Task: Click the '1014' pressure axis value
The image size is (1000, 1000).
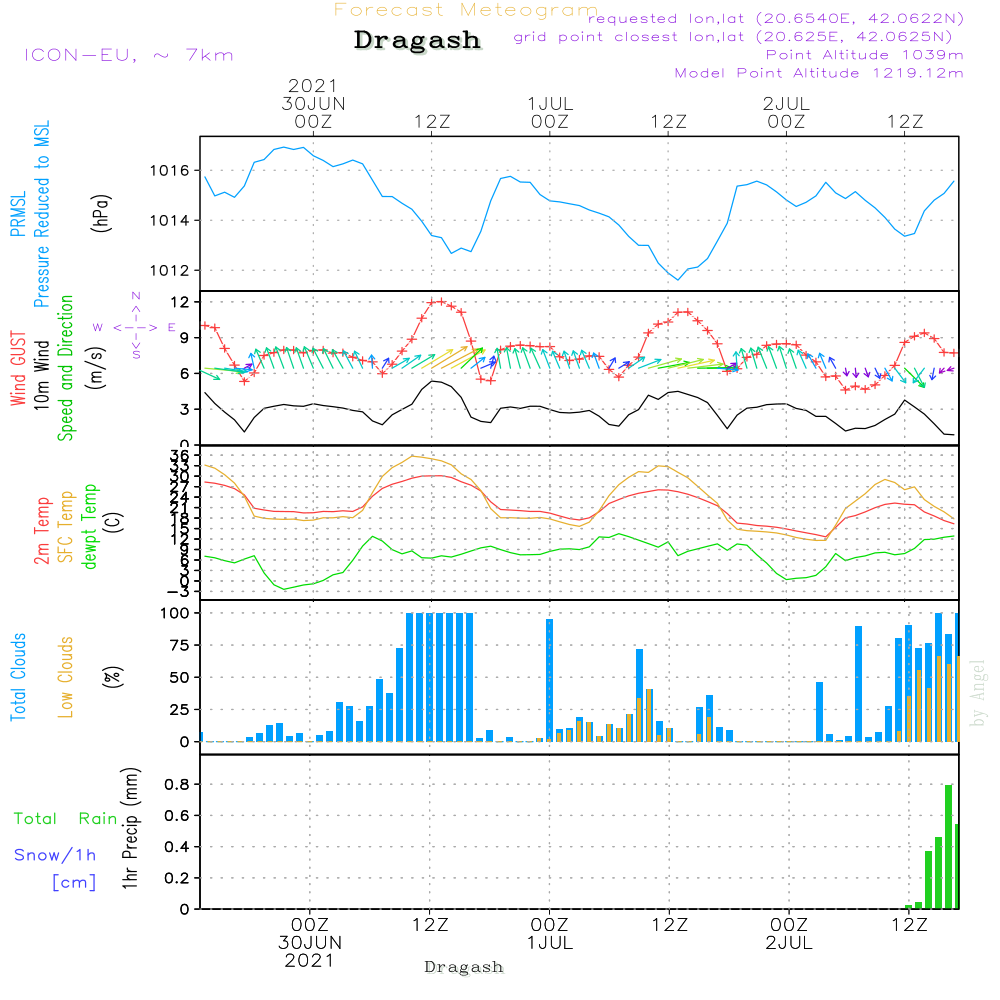Action: (x=169, y=221)
